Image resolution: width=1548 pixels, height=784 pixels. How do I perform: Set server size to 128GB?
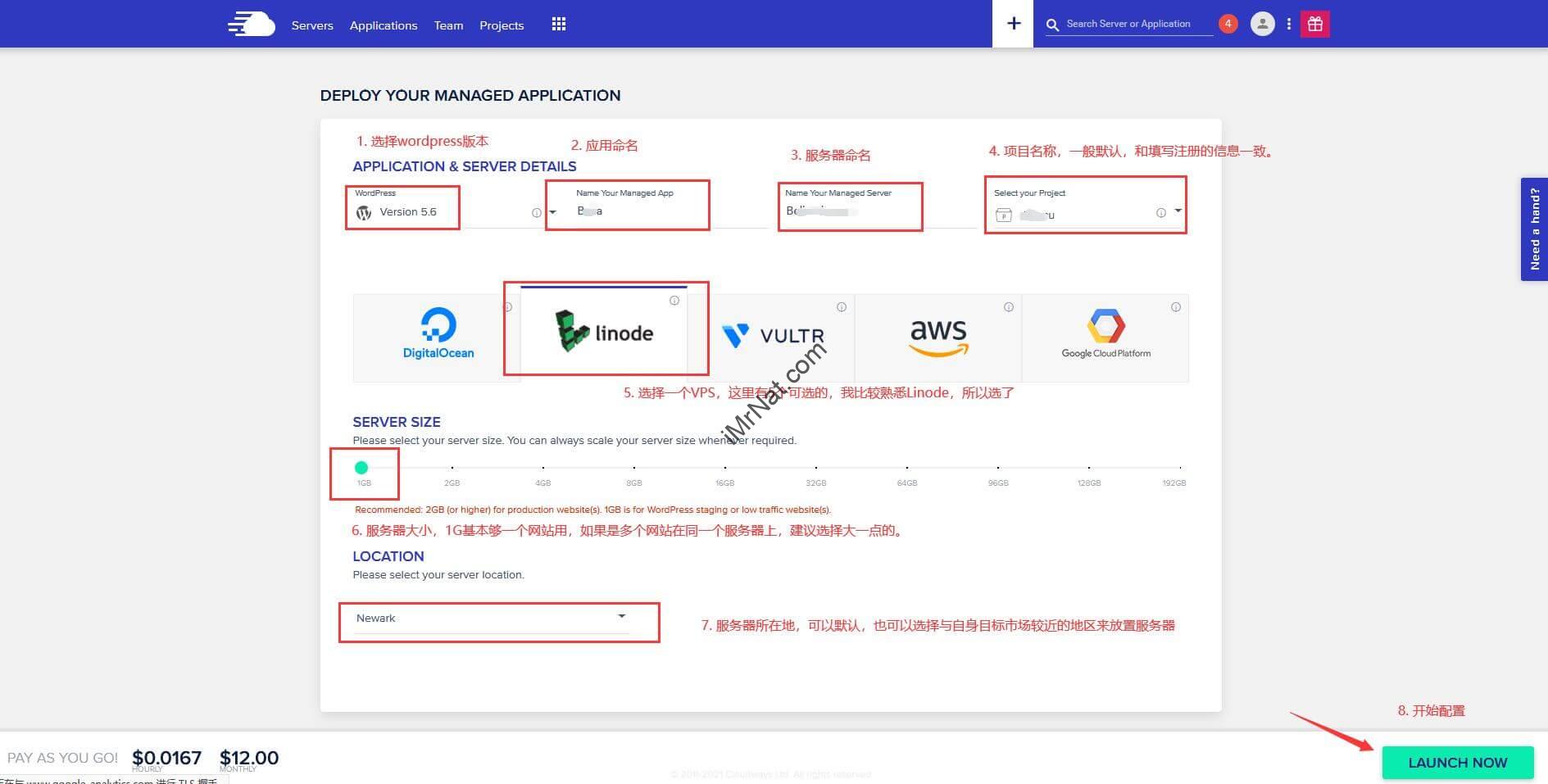point(1089,468)
